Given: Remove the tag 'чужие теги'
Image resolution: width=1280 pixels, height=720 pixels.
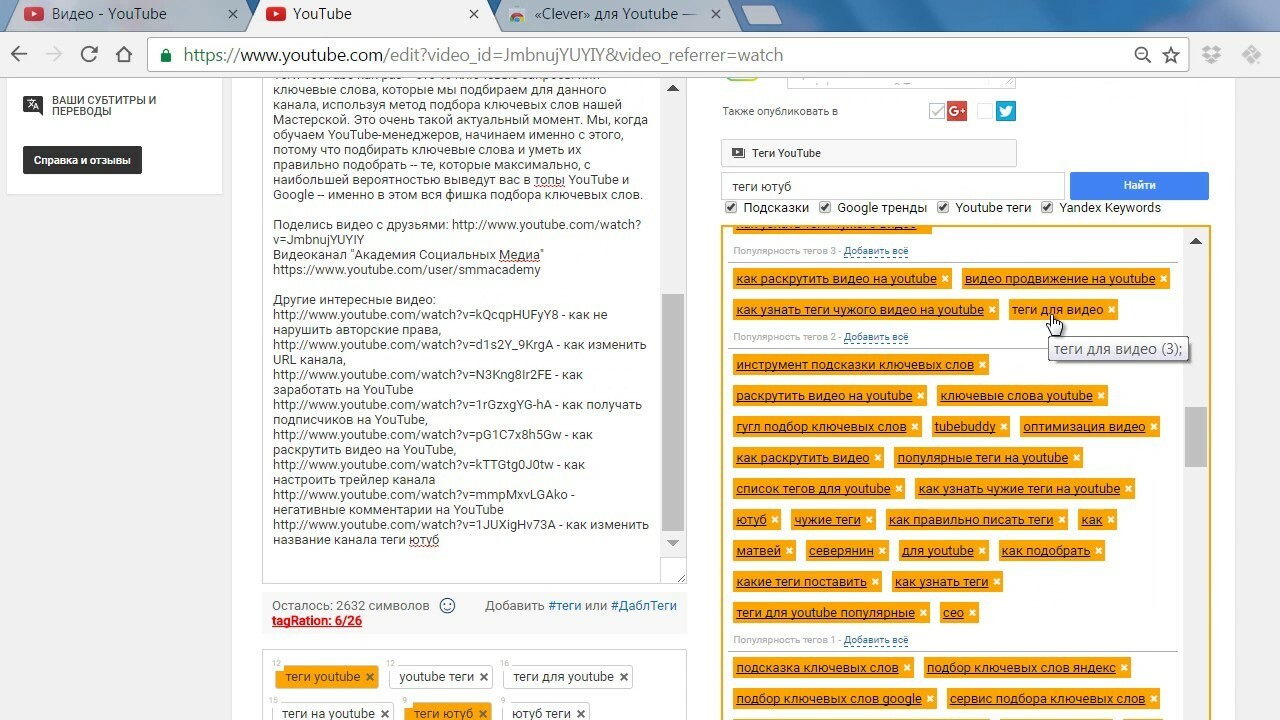Looking at the screenshot, I should pyautogui.click(x=869, y=520).
